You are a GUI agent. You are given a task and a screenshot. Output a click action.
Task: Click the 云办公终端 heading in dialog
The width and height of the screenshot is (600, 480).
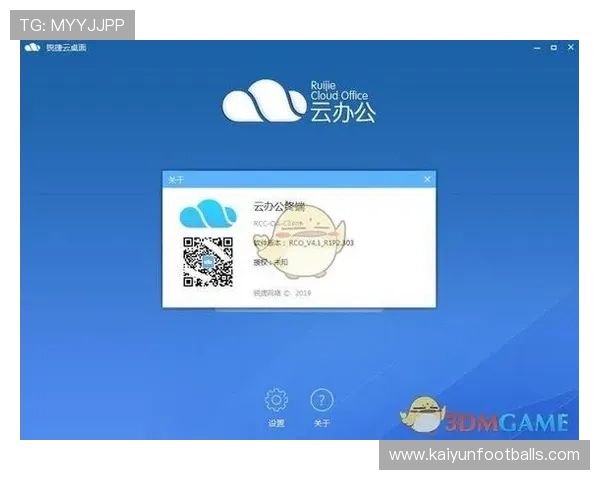pos(280,207)
